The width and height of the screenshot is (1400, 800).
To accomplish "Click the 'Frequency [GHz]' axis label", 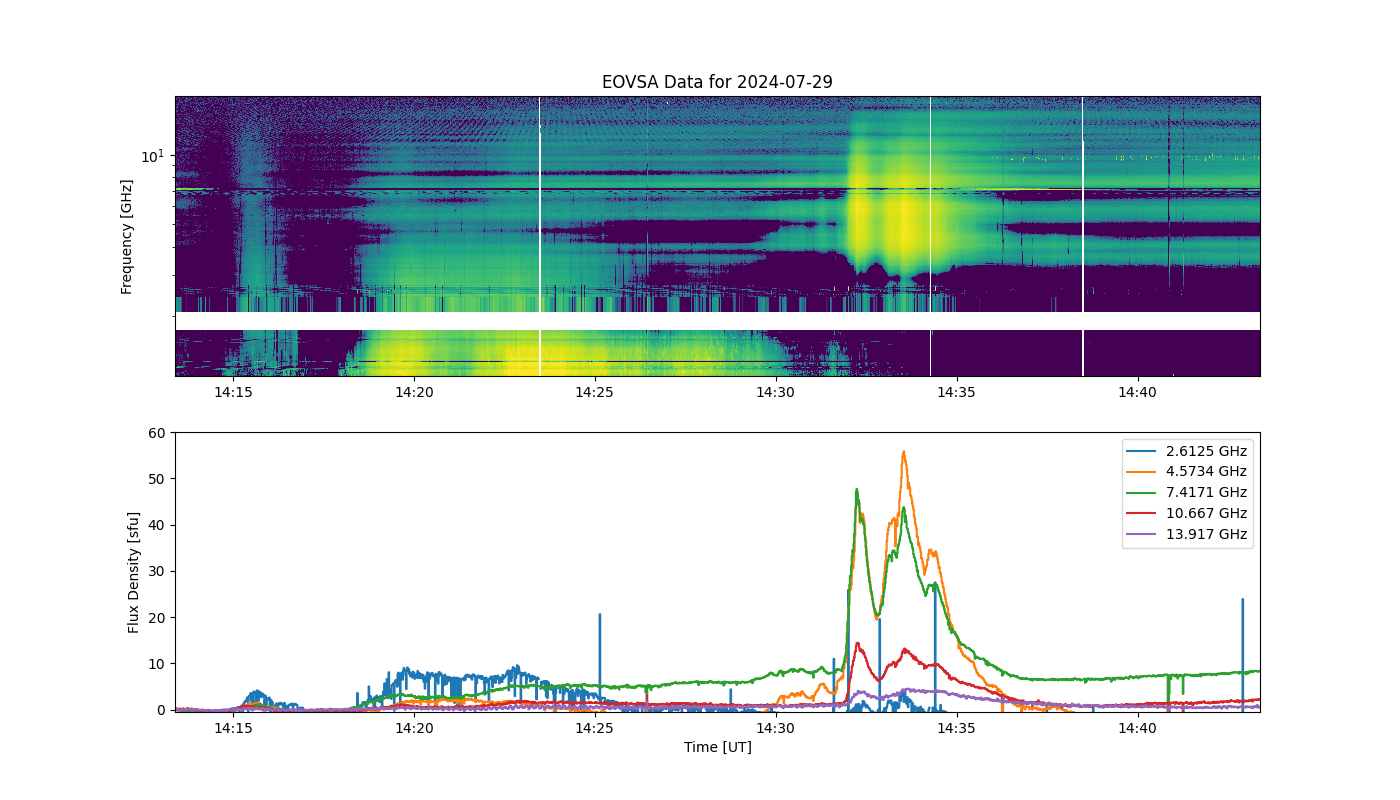I will tap(127, 236).
